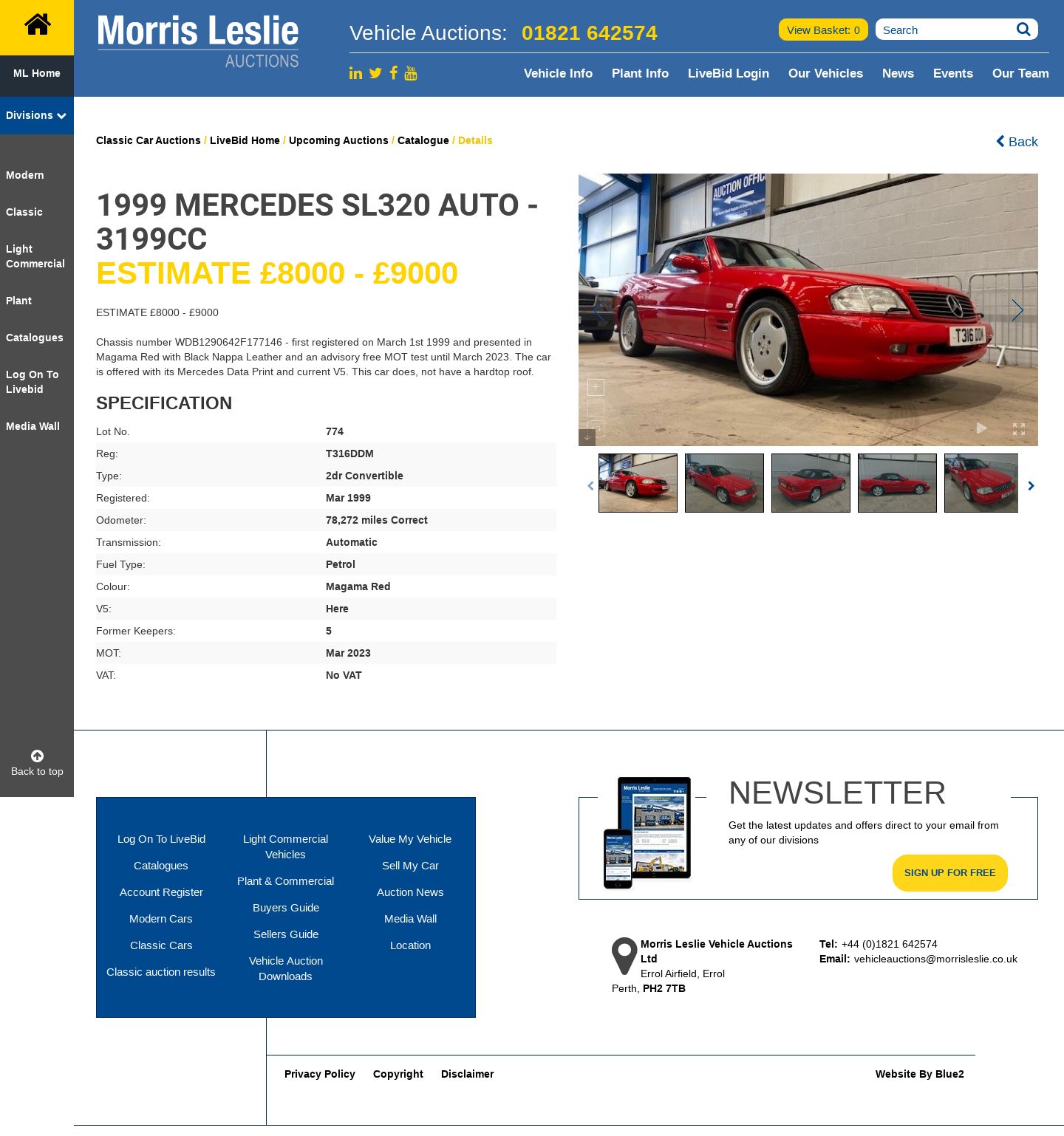1064x1136 pixels.
Task: Open footer Log On To LiveBid link
Action: click(x=161, y=839)
